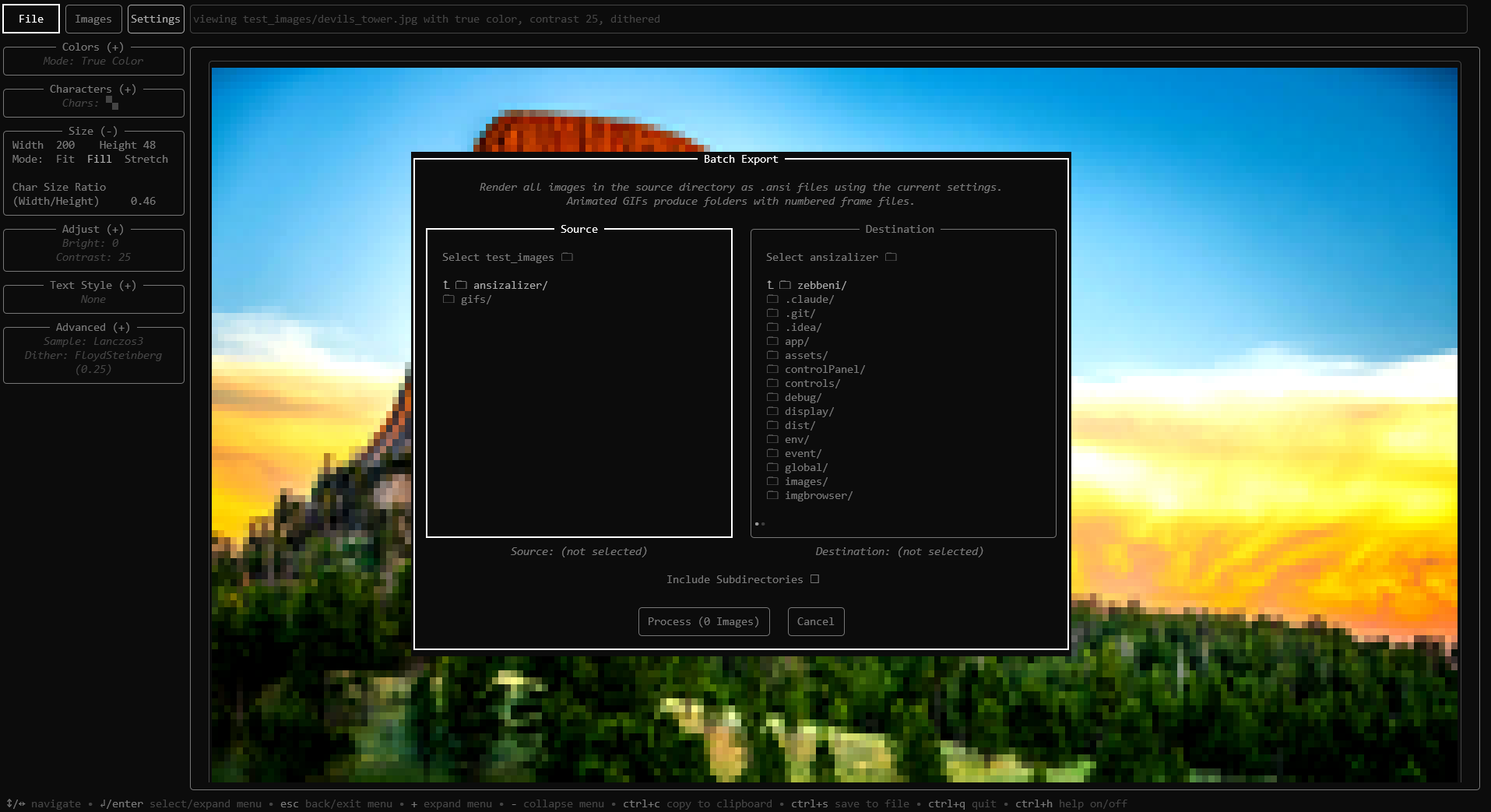Expand the Advanced section
This screenshot has width=1491, height=812.
click(93, 327)
